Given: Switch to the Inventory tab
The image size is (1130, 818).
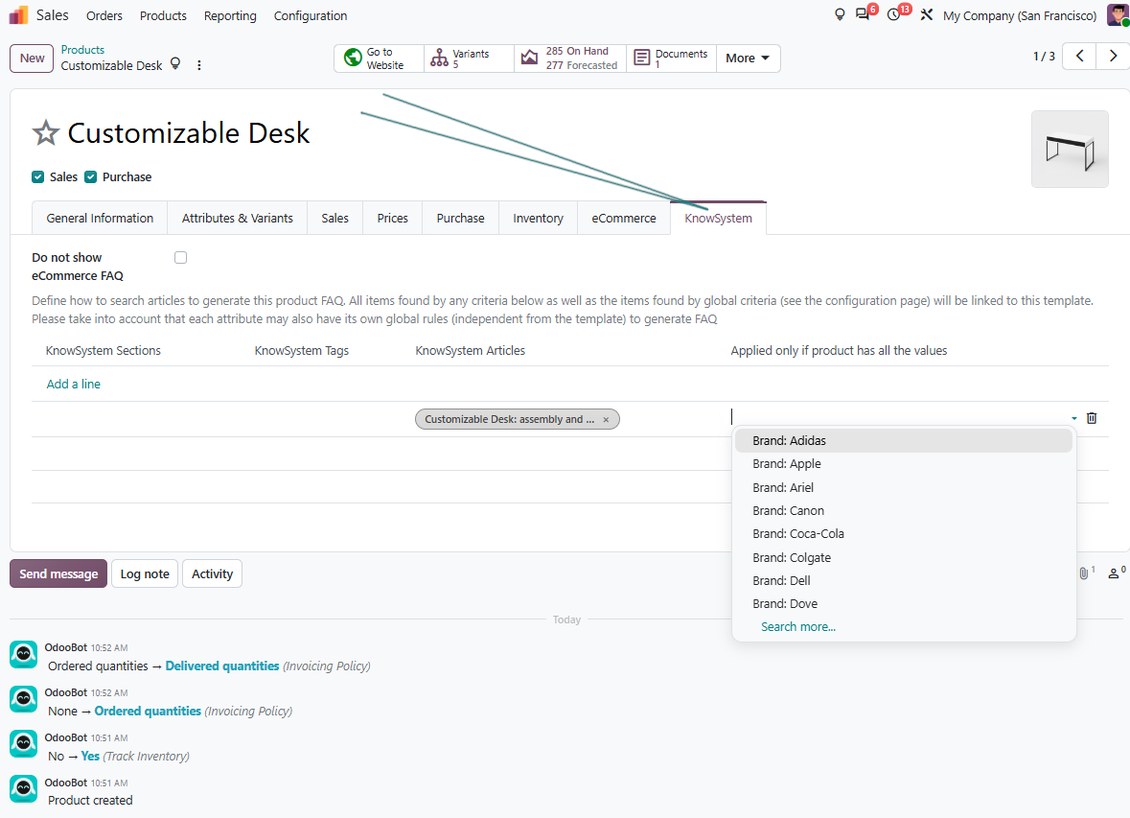Looking at the screenshot, I should (538, 218).
